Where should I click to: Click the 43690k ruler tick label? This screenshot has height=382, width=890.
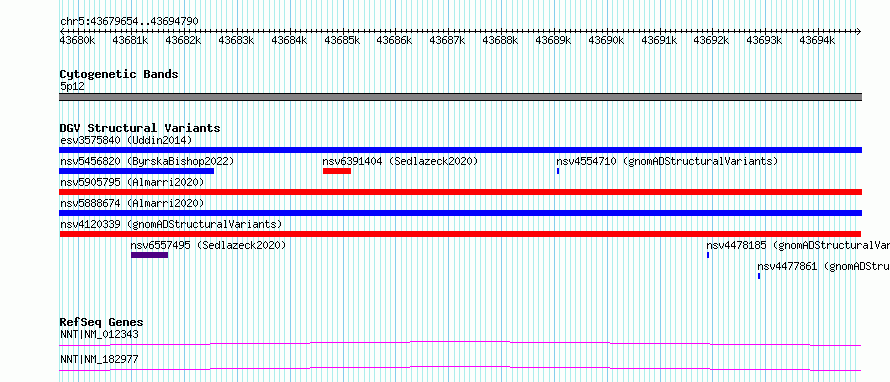[x=606, y=40]
